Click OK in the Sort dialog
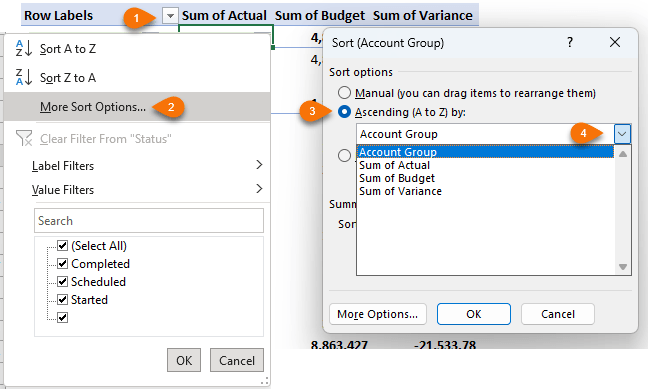 (474, 314)
